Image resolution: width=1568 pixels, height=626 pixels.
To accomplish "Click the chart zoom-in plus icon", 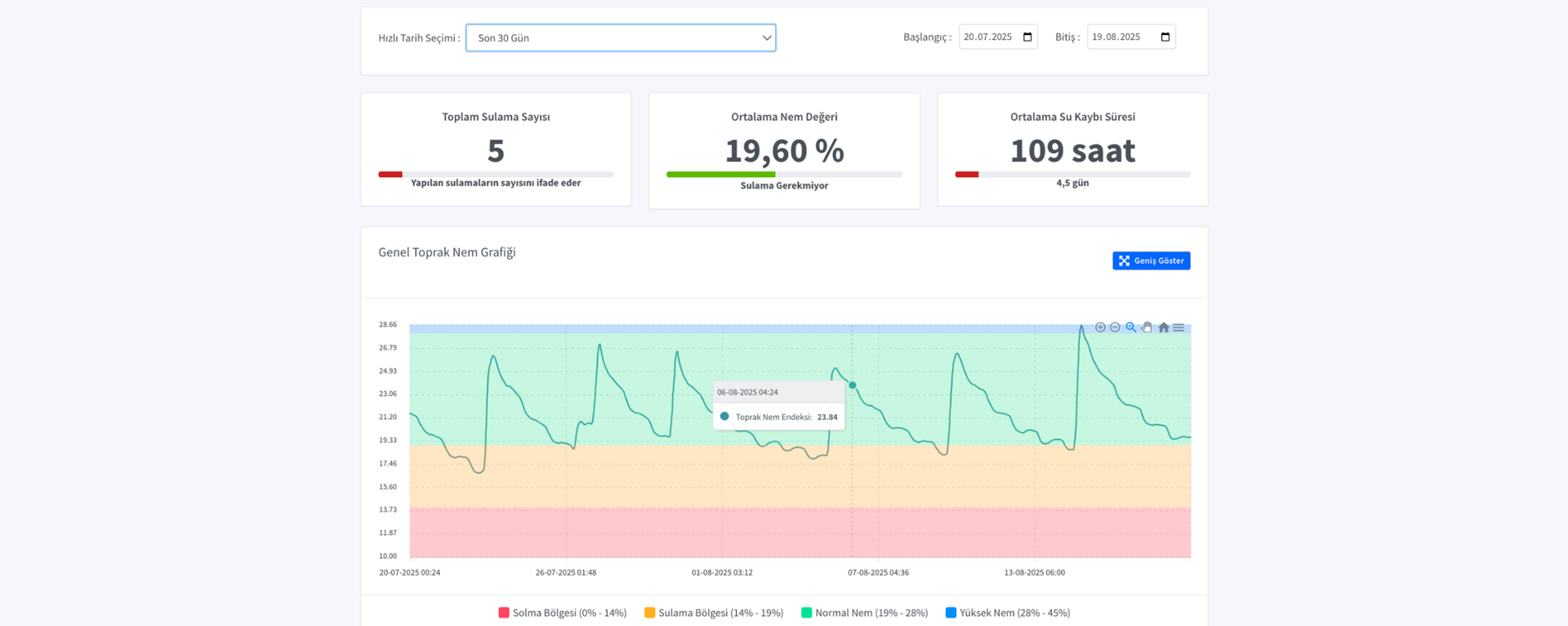I will 1100,327.
